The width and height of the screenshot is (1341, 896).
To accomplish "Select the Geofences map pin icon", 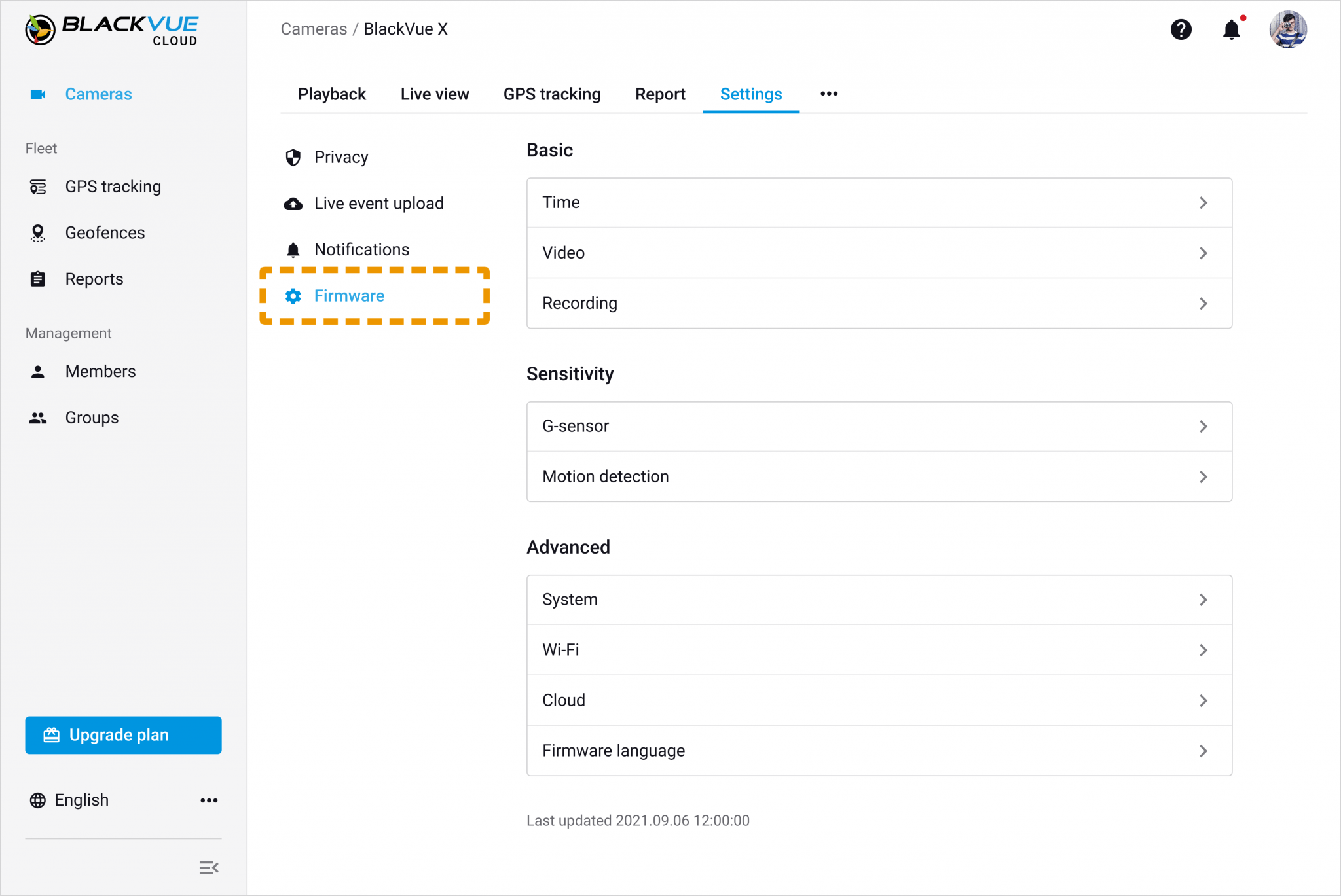I will pos(38,232).
